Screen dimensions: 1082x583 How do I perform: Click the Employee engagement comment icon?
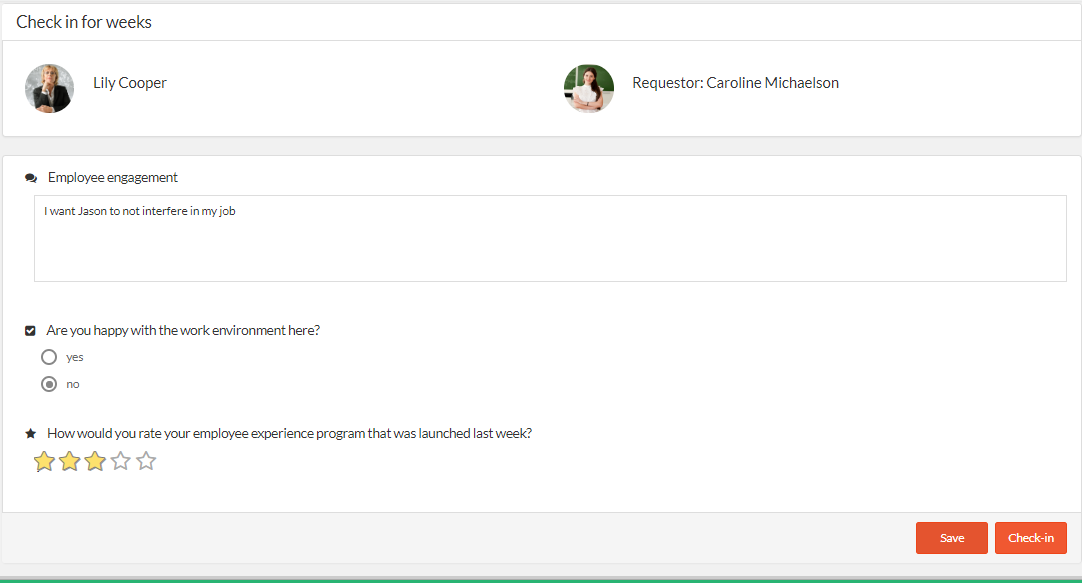pyautogui.click(x=31, y=178)
